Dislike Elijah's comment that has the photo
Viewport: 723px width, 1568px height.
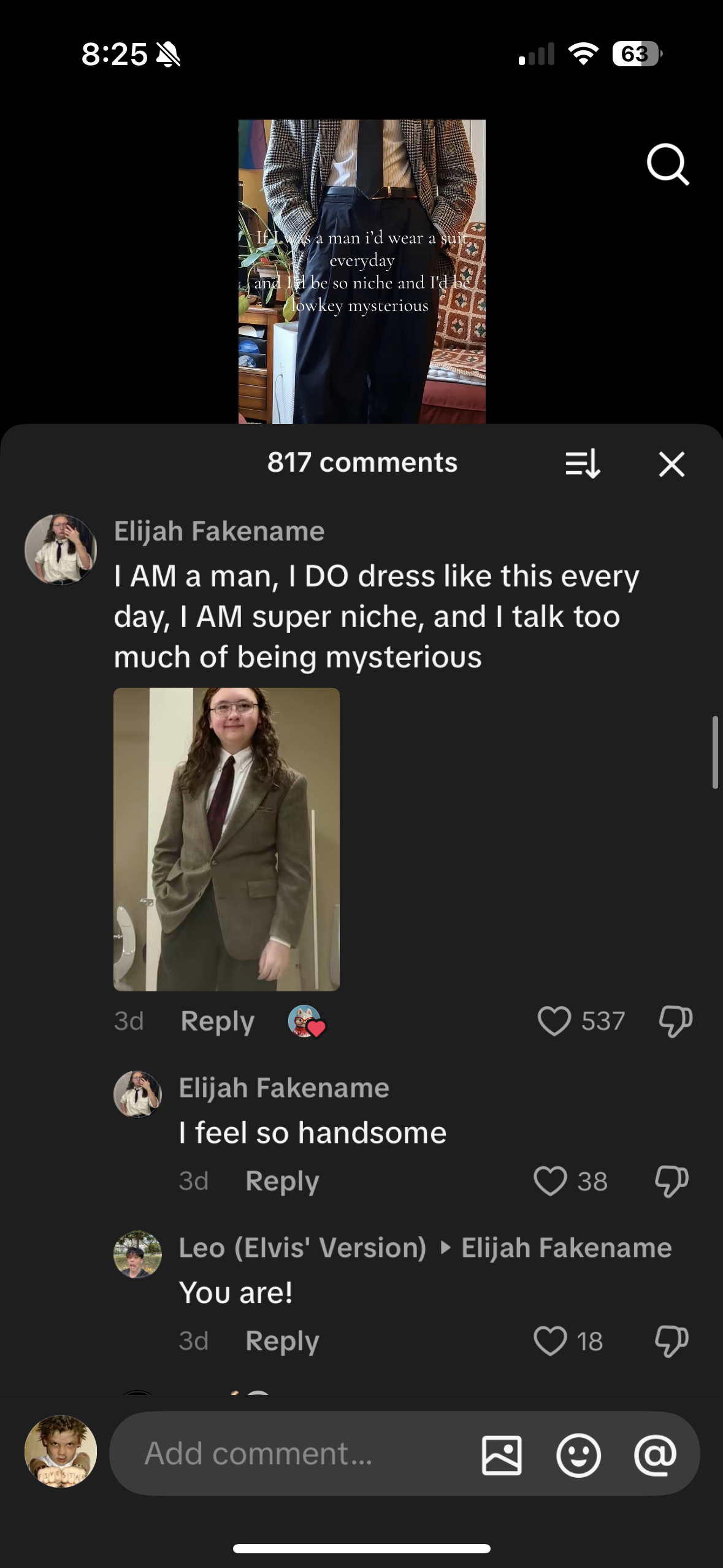675,1021
